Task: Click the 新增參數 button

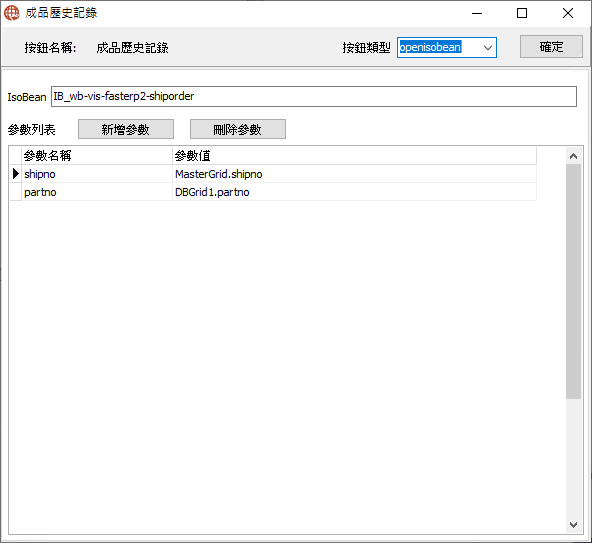Action: (x=126, y=129)
